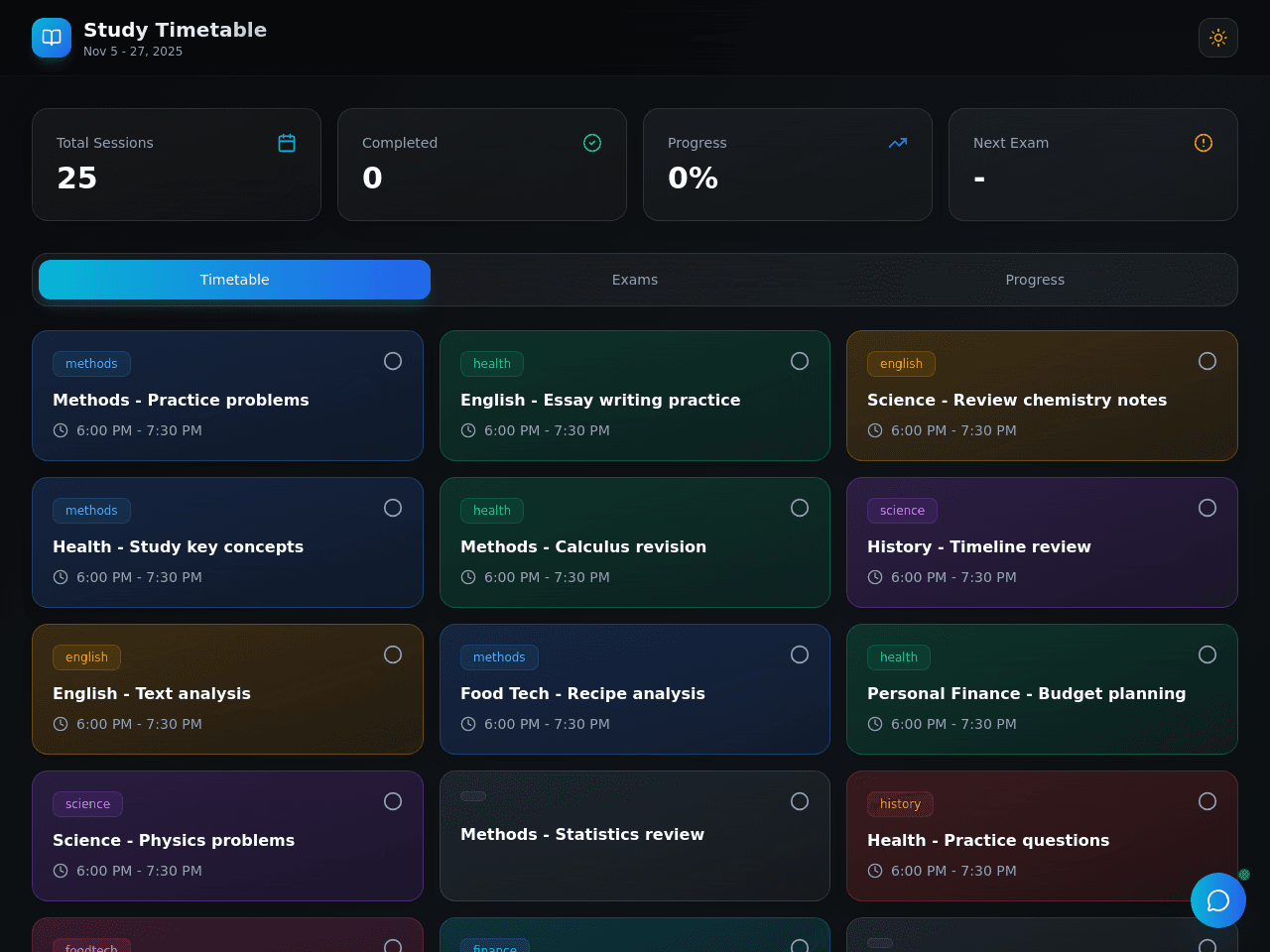1270x952 pixels.
Task: Open the chat bubble floating button
Action: [1218, 900]
